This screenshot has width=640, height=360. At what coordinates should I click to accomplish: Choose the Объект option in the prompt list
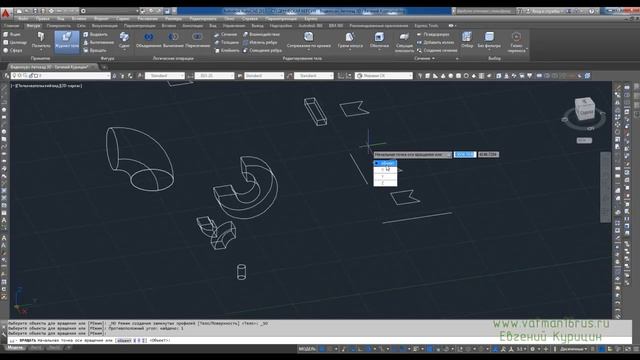point(385,163)
